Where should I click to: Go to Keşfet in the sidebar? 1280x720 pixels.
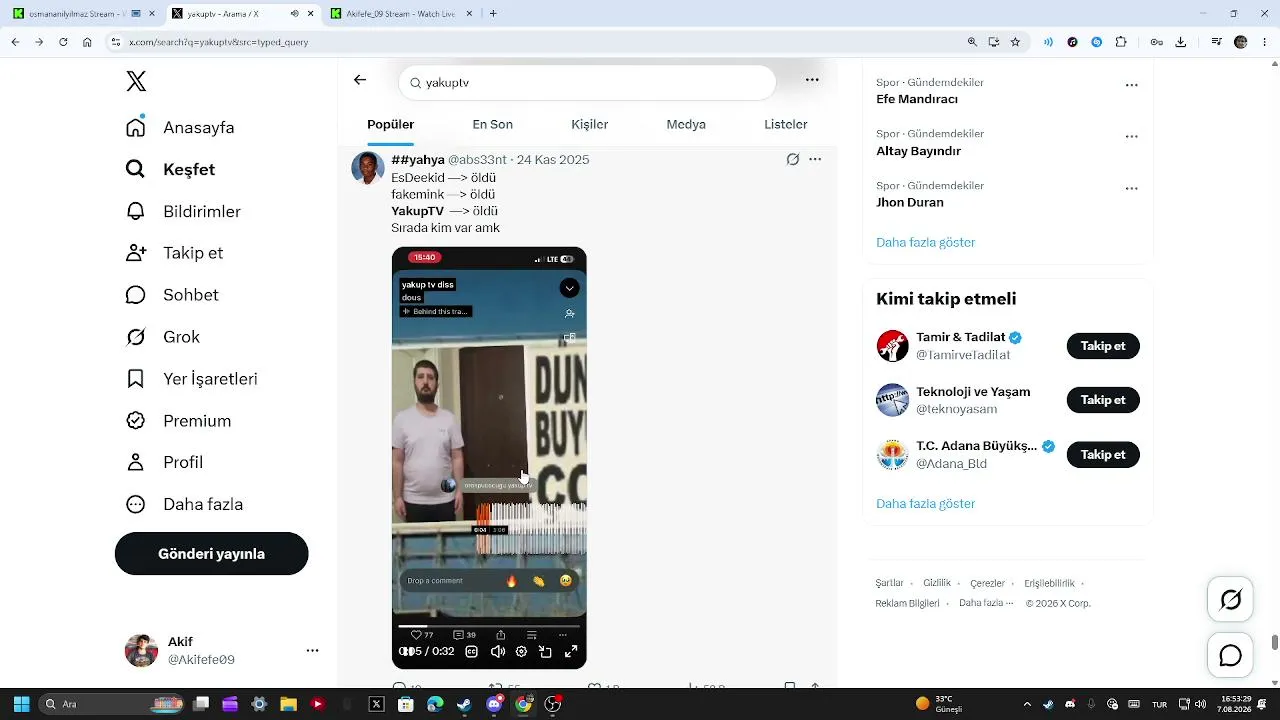[170, 170]
